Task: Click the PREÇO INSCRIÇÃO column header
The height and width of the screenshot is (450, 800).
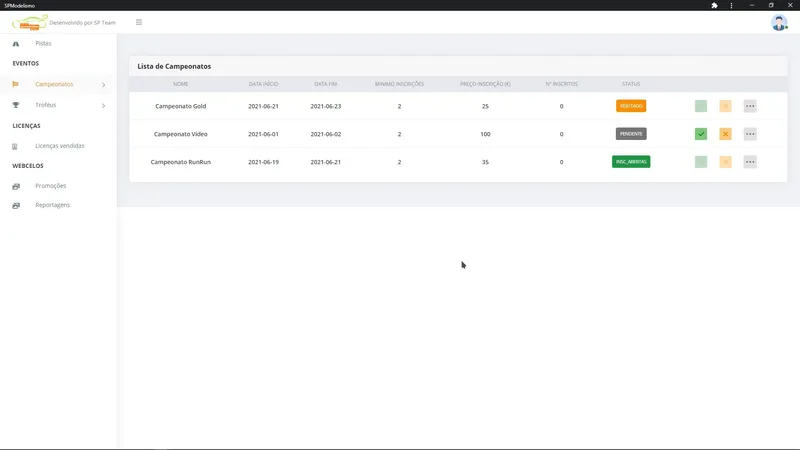Action: coord(485,84)
